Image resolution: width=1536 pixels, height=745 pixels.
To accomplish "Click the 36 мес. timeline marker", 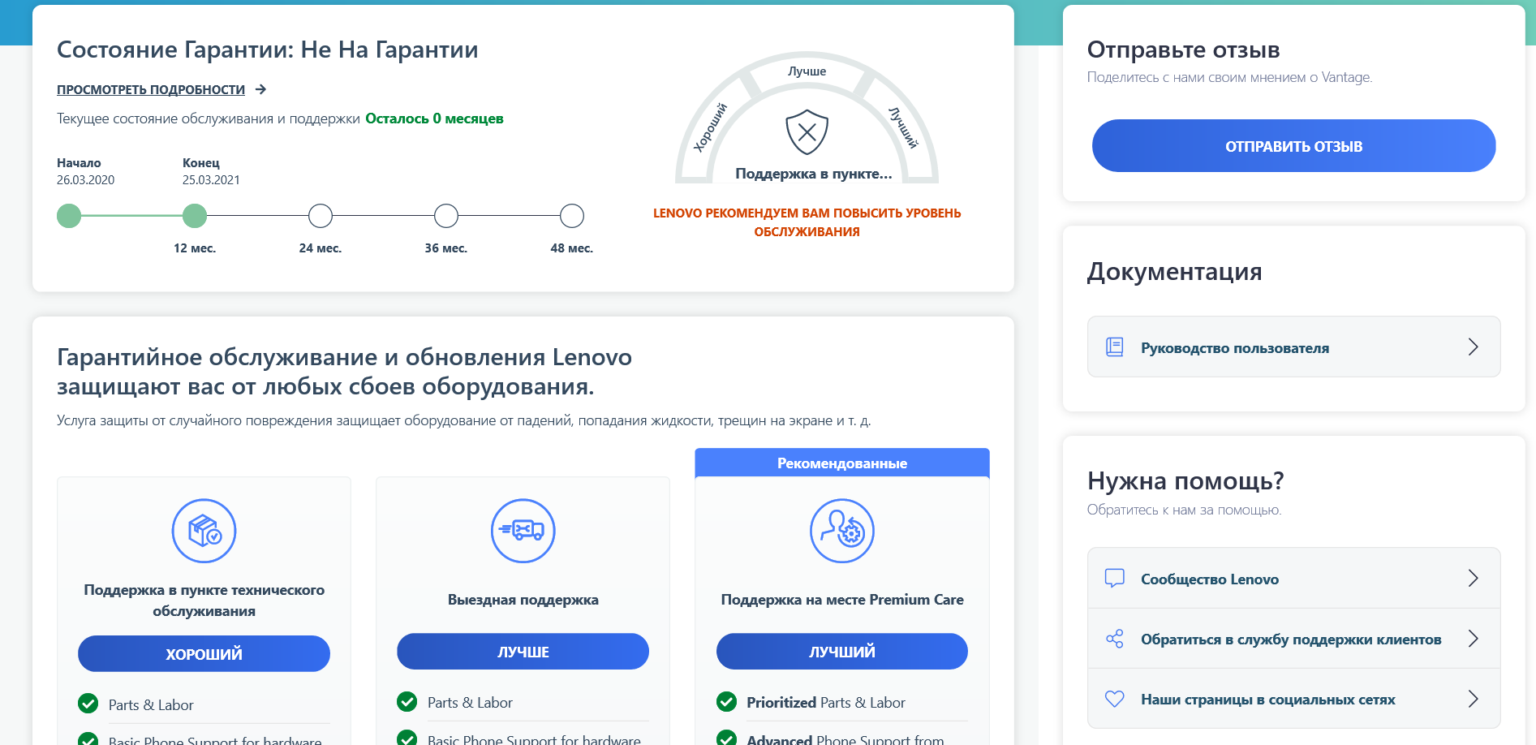I will (446, 216).
